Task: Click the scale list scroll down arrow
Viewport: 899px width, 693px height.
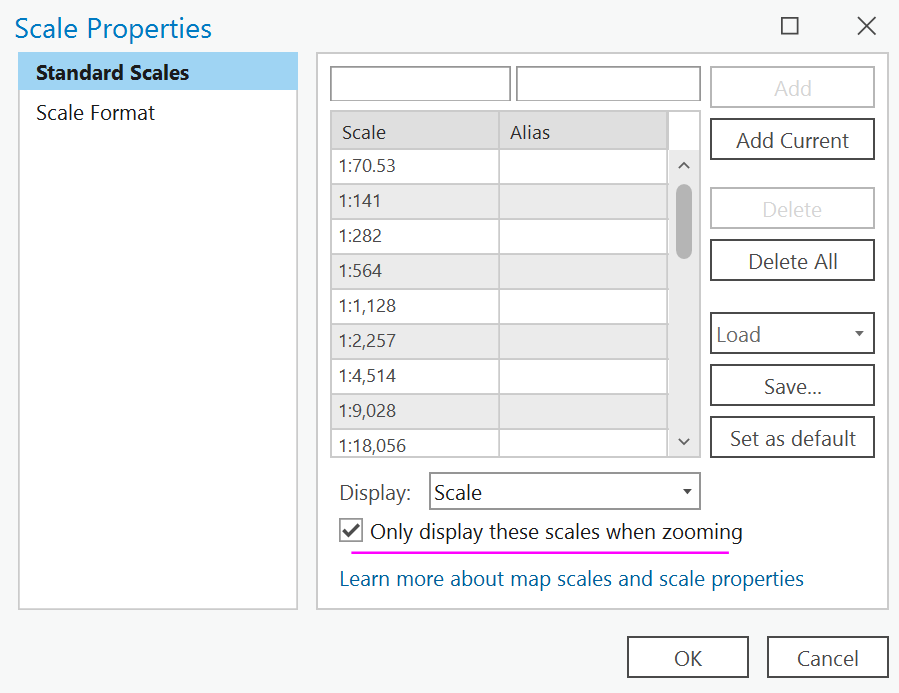Action: [x=684, y=441]
